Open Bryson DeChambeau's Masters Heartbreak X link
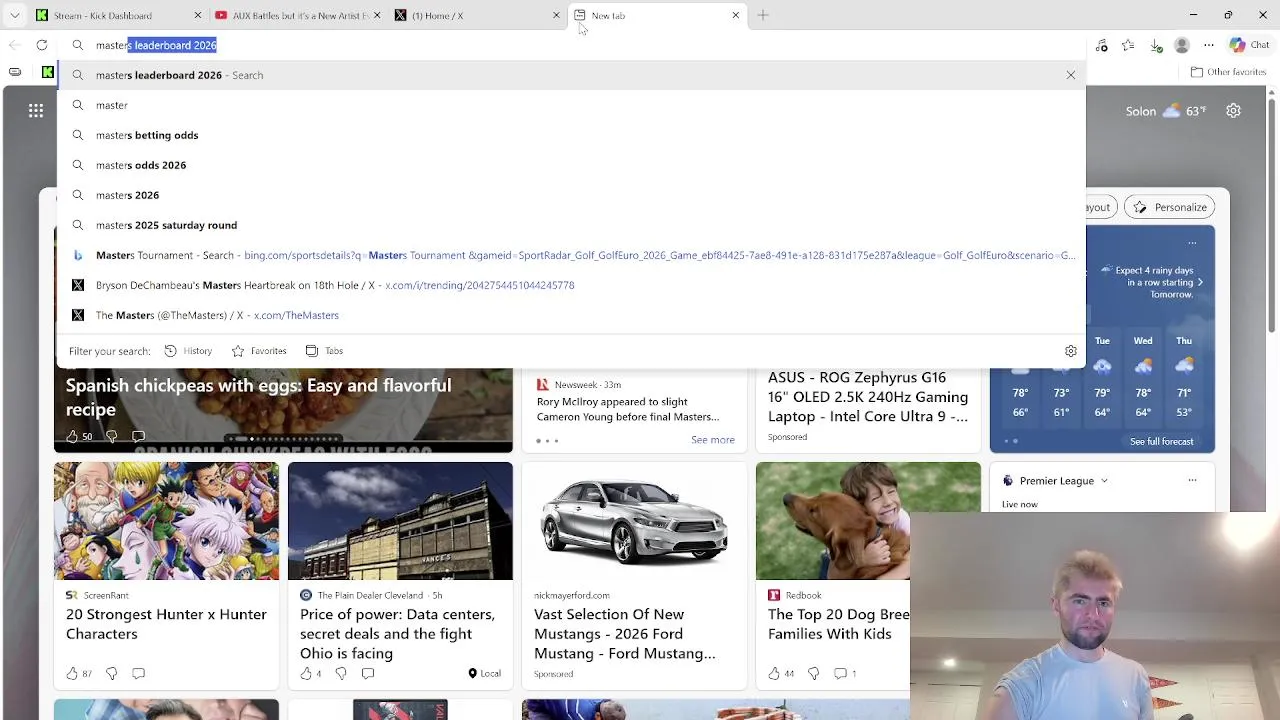 click(x=571, y=285)
